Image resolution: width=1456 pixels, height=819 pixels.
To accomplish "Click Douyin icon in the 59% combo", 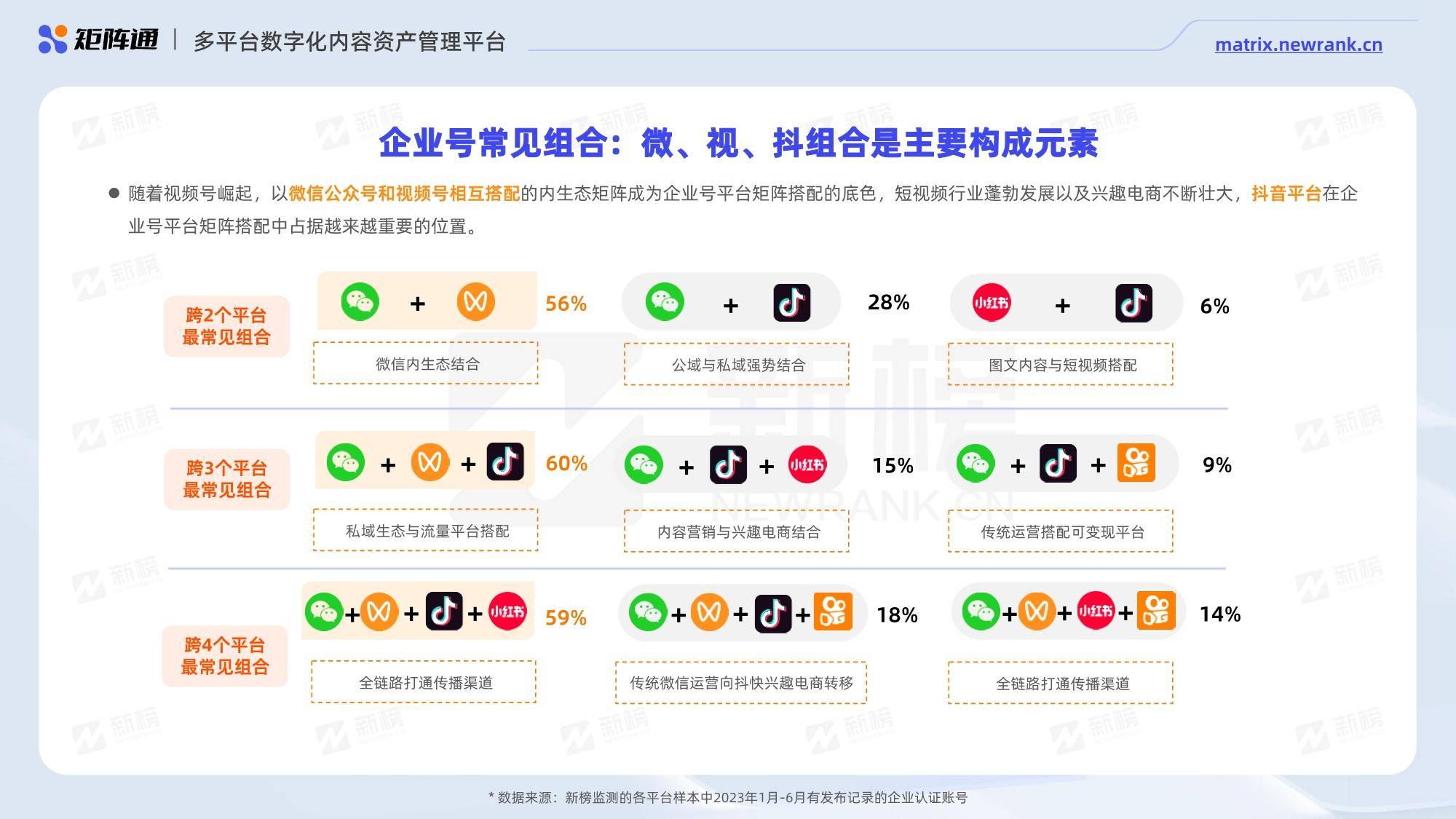I will point(444,612).
